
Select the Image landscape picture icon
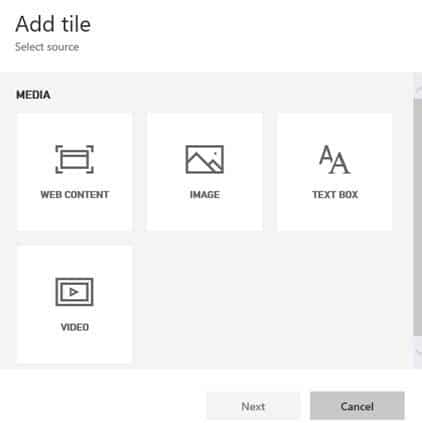204,159
